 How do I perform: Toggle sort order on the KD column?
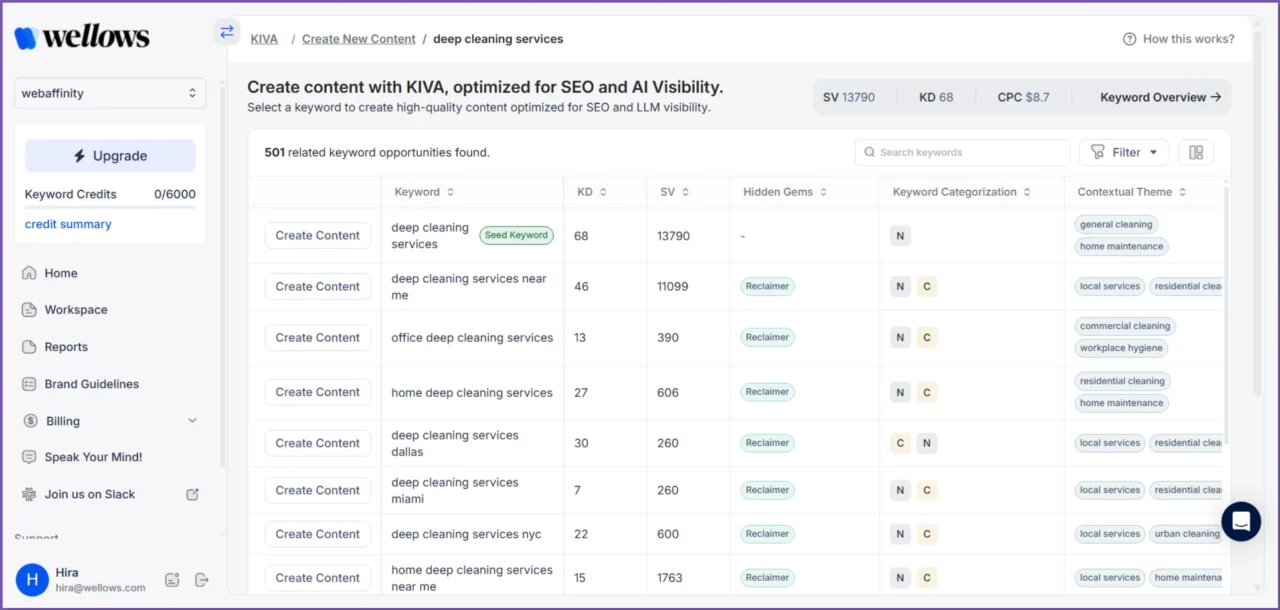(x=602, y=191)
